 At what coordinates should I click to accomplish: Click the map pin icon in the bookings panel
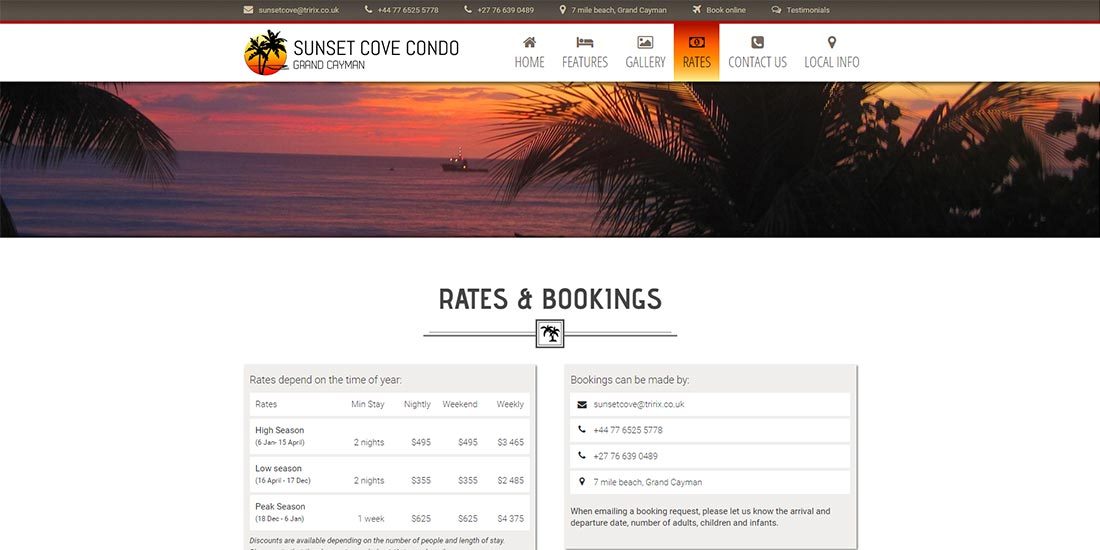pyautogui.click(x=582, y=482)
